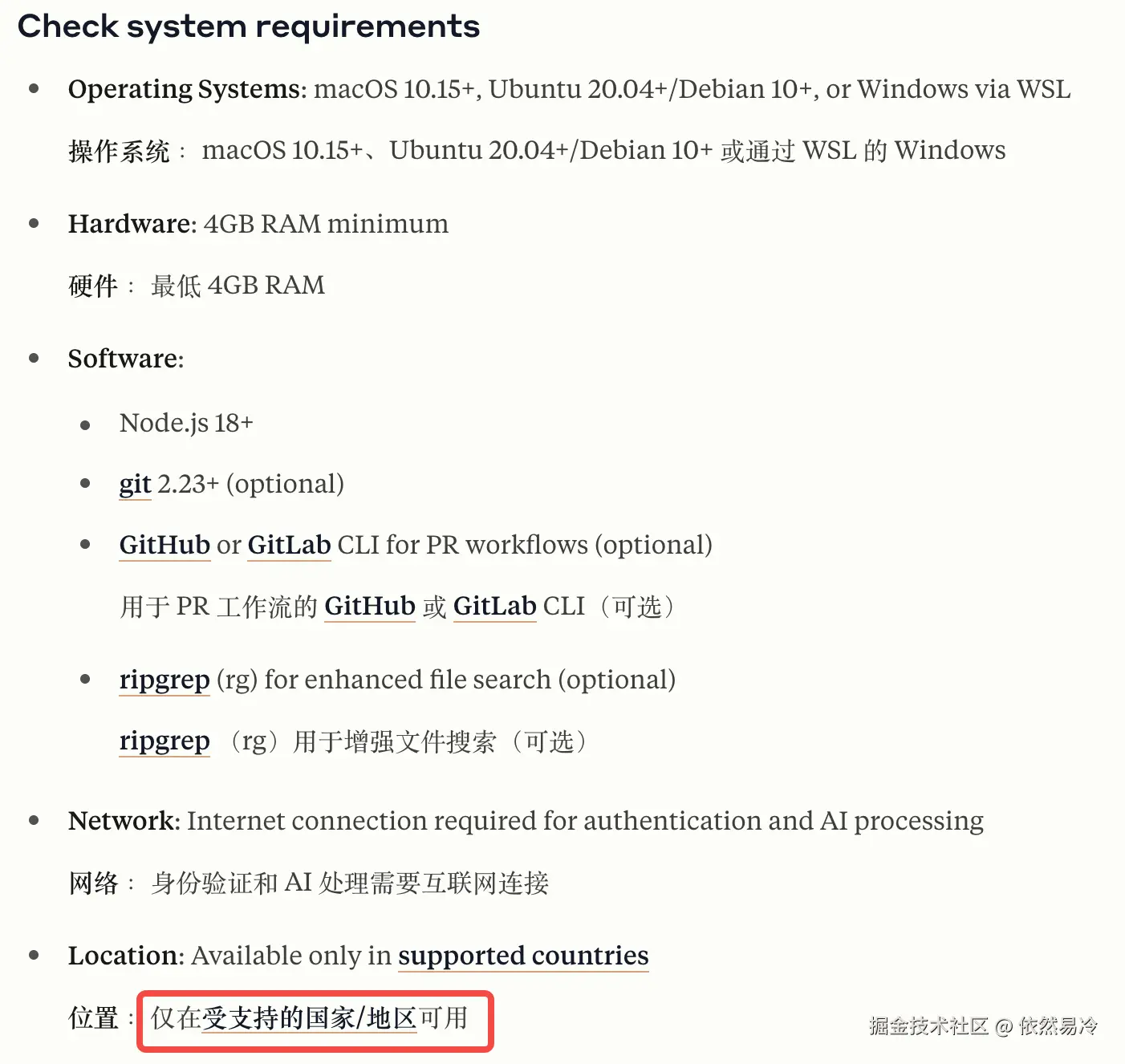Open GitHub link in Chinese translation line
Screen dimensions: 1125x1064
click(x=370, y=607)
